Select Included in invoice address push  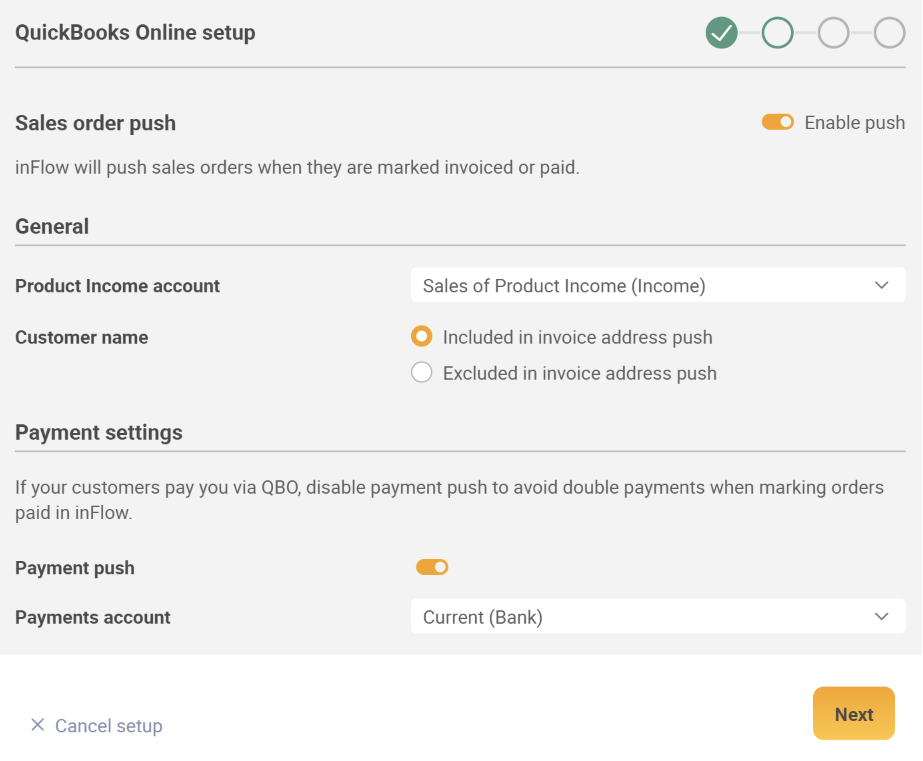421,337
